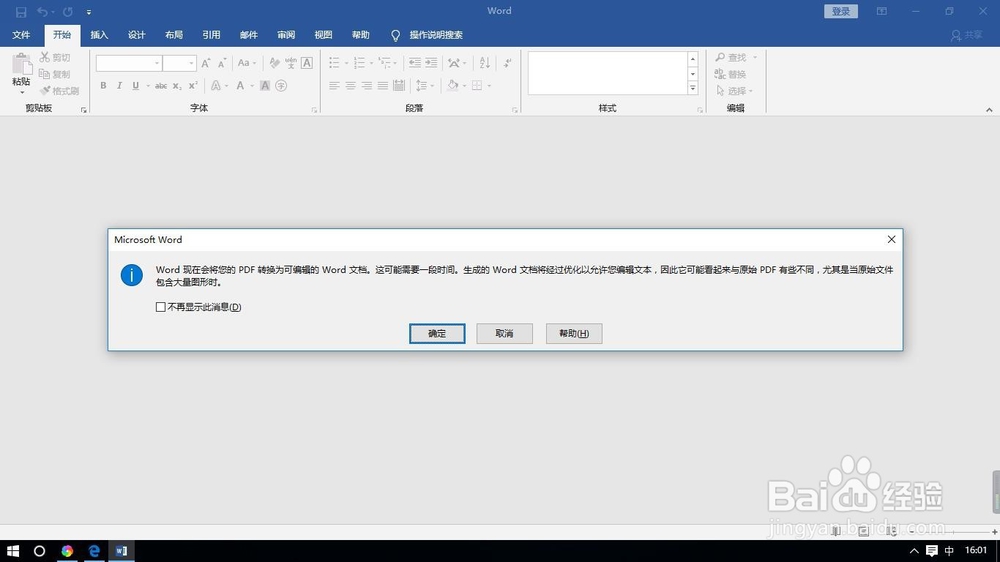The height and width of the screenshot is (562, 1000).
Task: Click the align left icon
Action: [x=334, y=85]
